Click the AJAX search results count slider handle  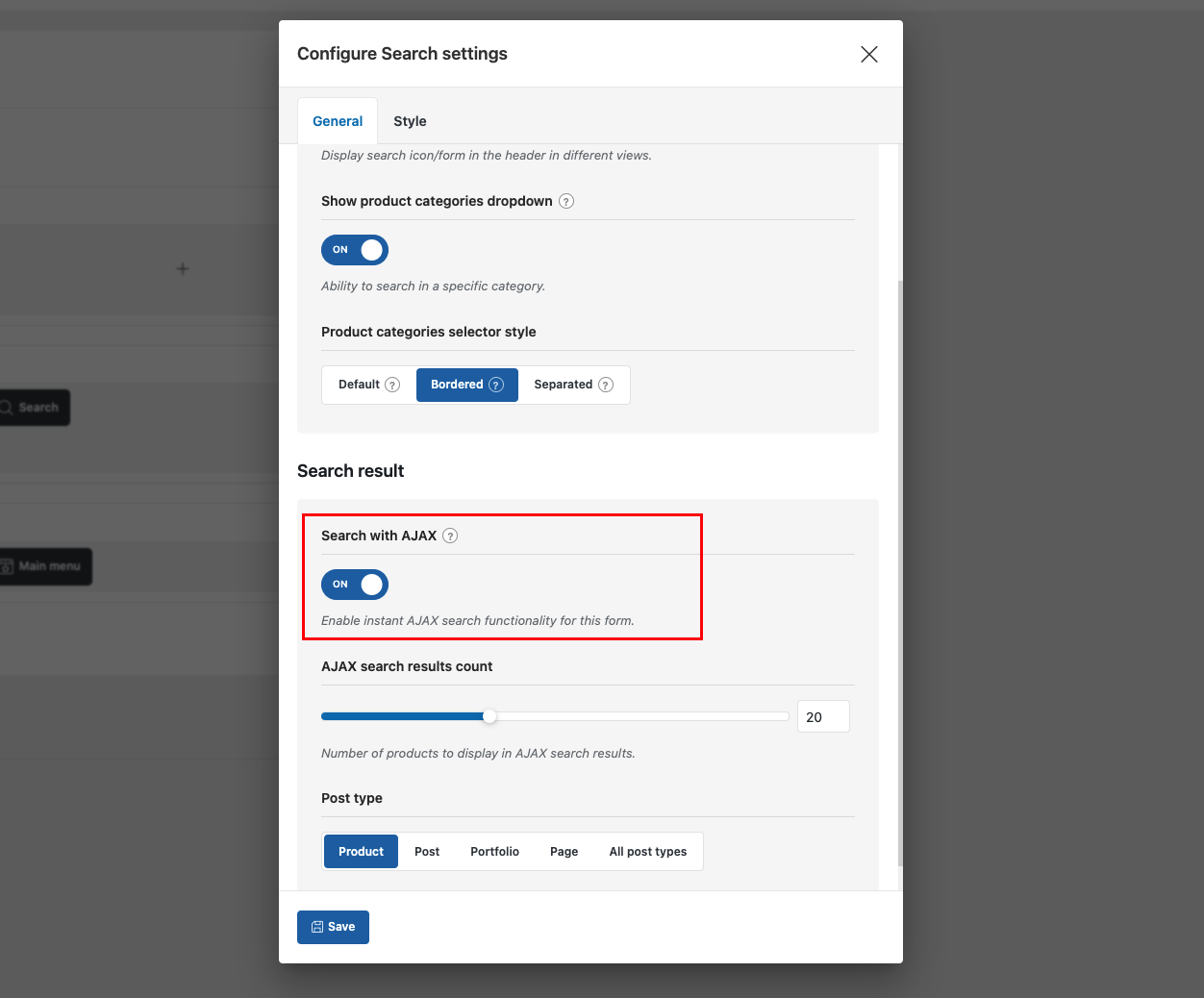(489, 716)
